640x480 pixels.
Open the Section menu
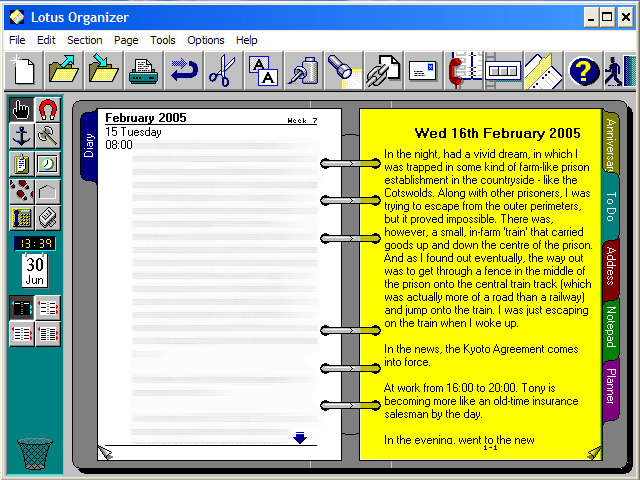pyautogui.click(x=84, y=40)
